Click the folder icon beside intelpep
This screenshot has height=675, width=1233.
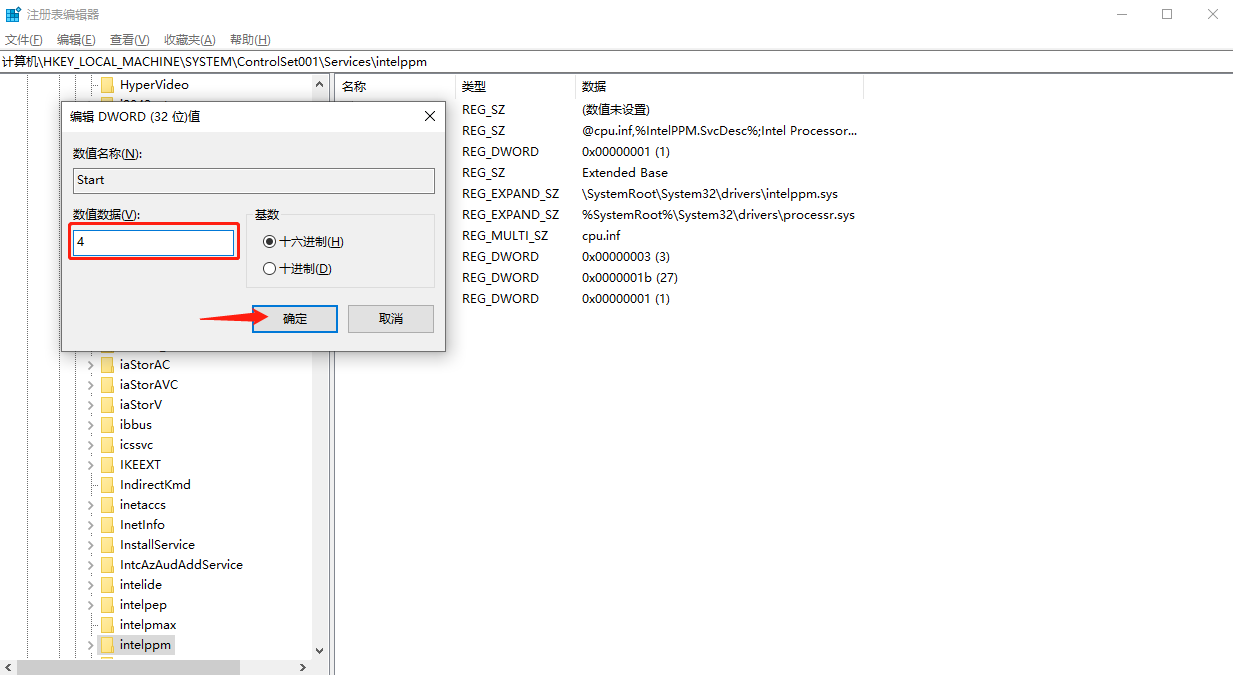[x=107, y=605]
